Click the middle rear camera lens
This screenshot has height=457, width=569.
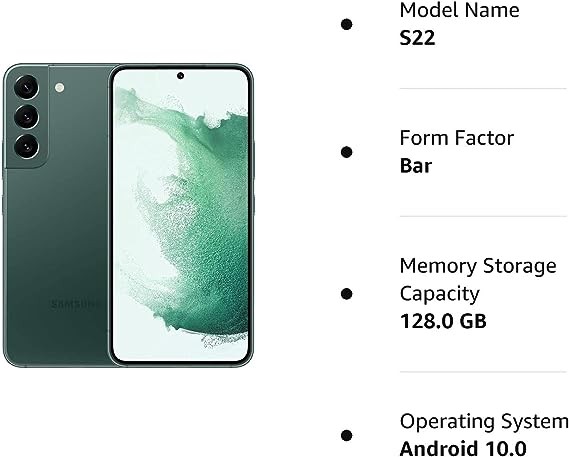tap(26, 117)
